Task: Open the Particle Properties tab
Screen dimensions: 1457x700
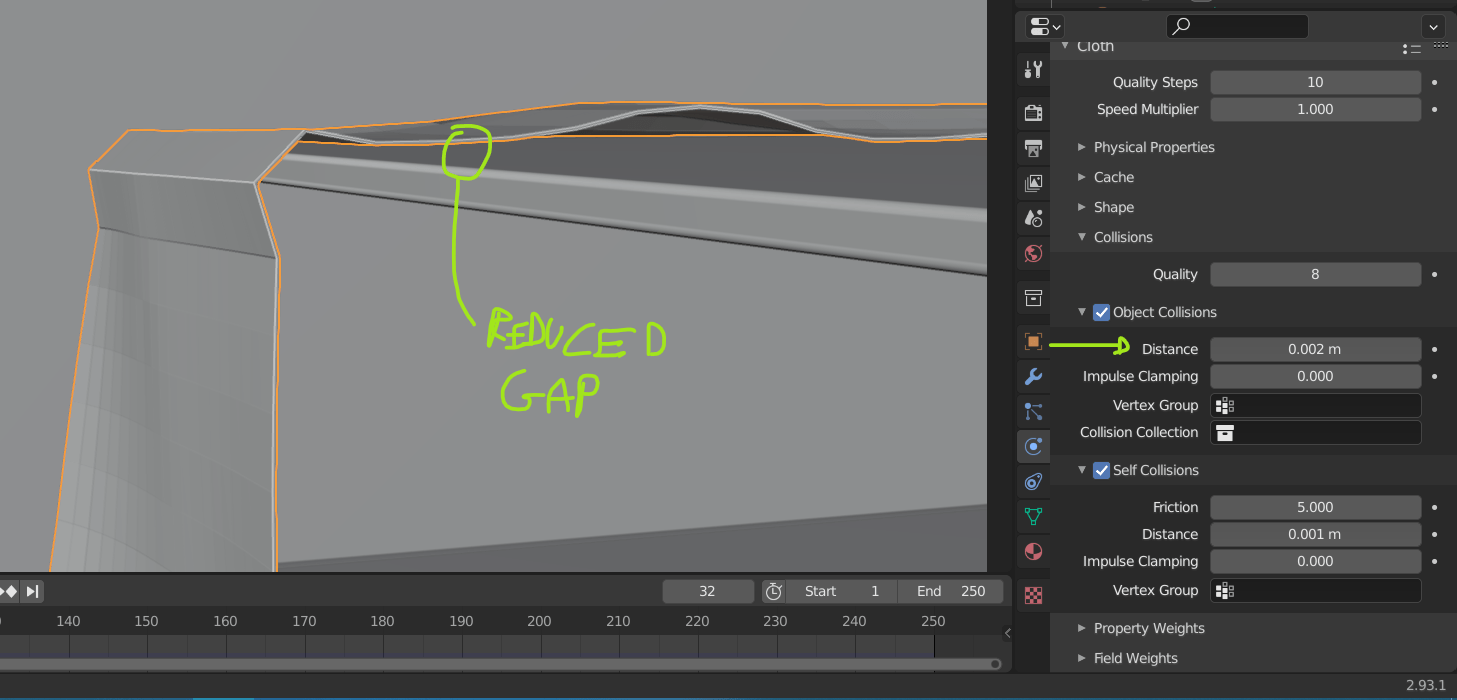Action: 1033,411
